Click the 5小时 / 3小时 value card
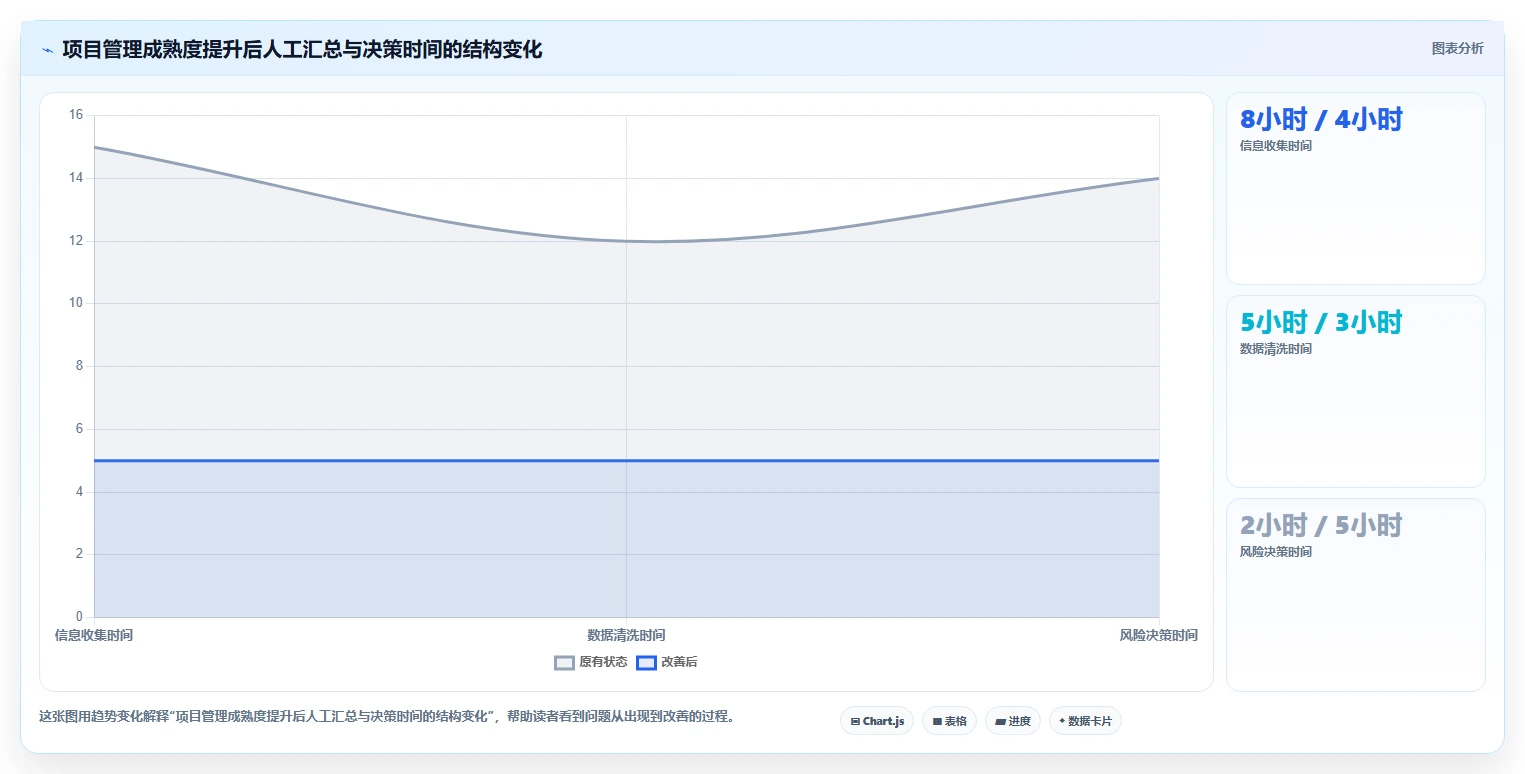1525x774 pixels. [x=1355, y=391]
